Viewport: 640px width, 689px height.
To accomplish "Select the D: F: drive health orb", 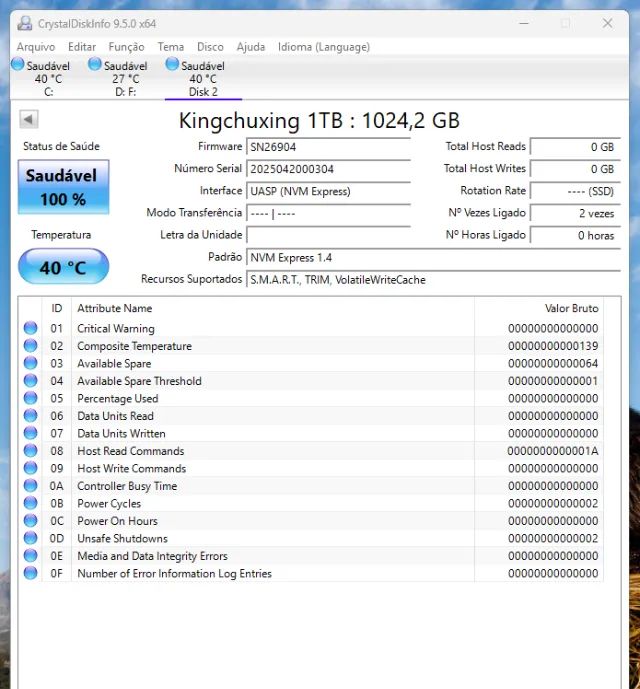I will pos(95,64).
